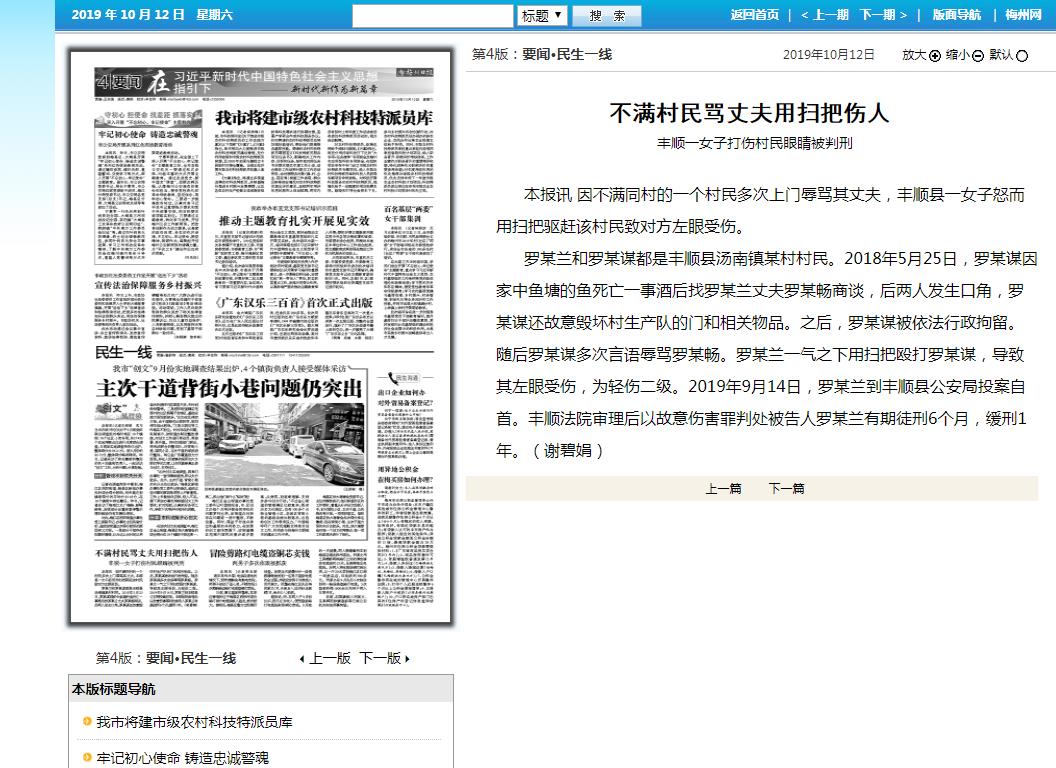Open previous page 上一版 below the thumbnail
Screen dimensions: 1056x768
click(330, 658)
